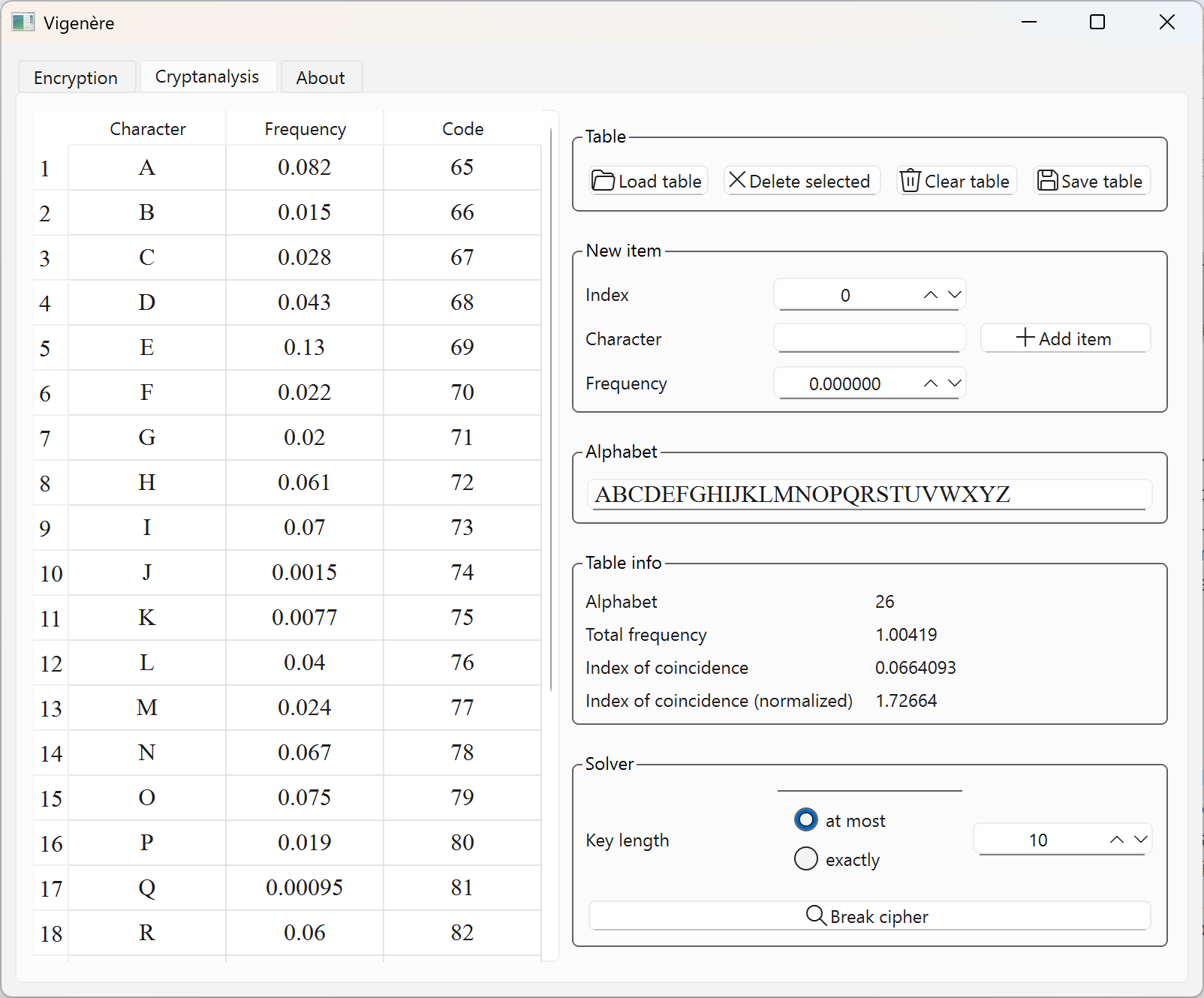
Task: Select the "exactly" key length option
Action: pyautogui.click(x=806, y=858)
